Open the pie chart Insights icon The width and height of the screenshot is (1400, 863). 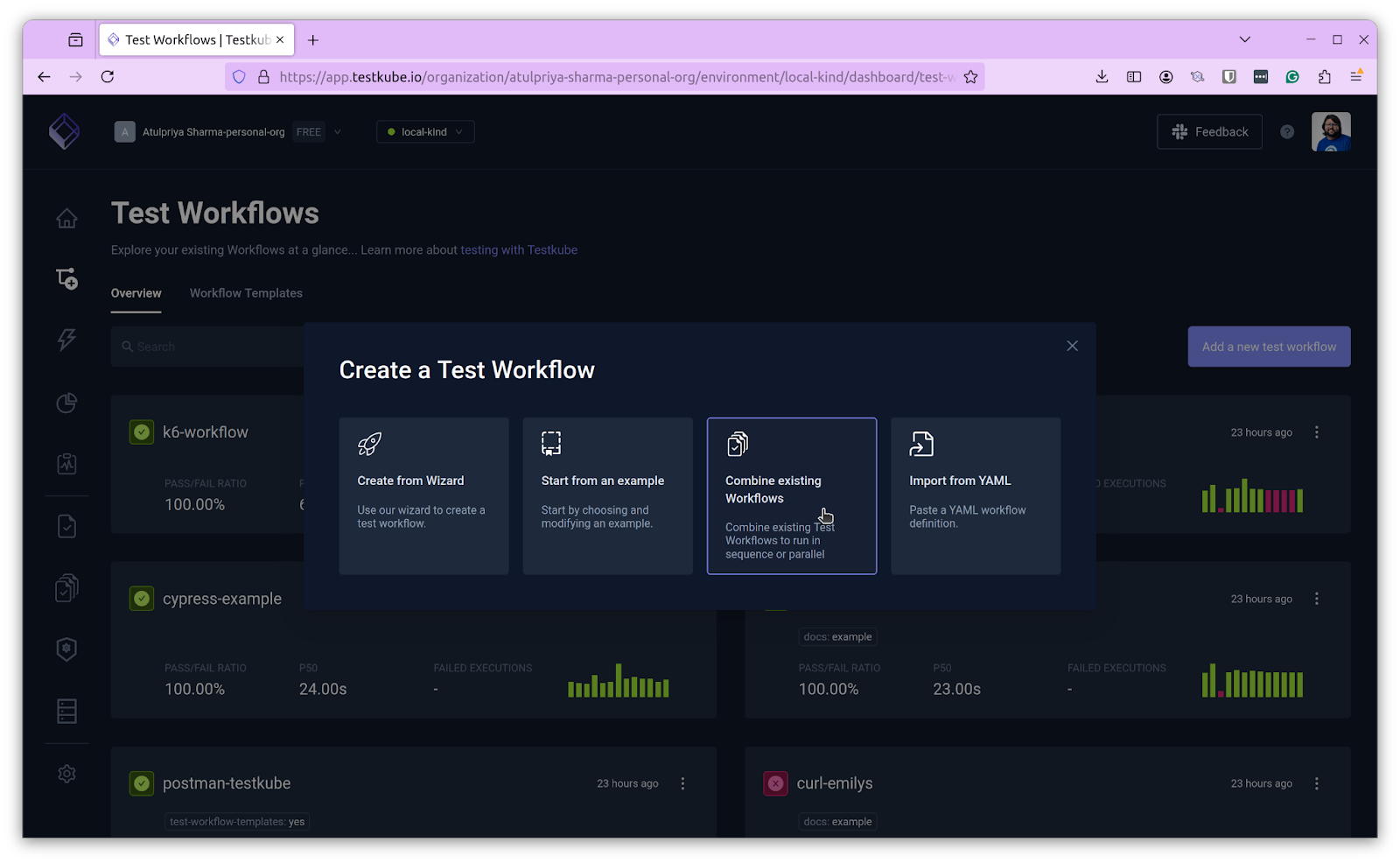click(66, 402)
